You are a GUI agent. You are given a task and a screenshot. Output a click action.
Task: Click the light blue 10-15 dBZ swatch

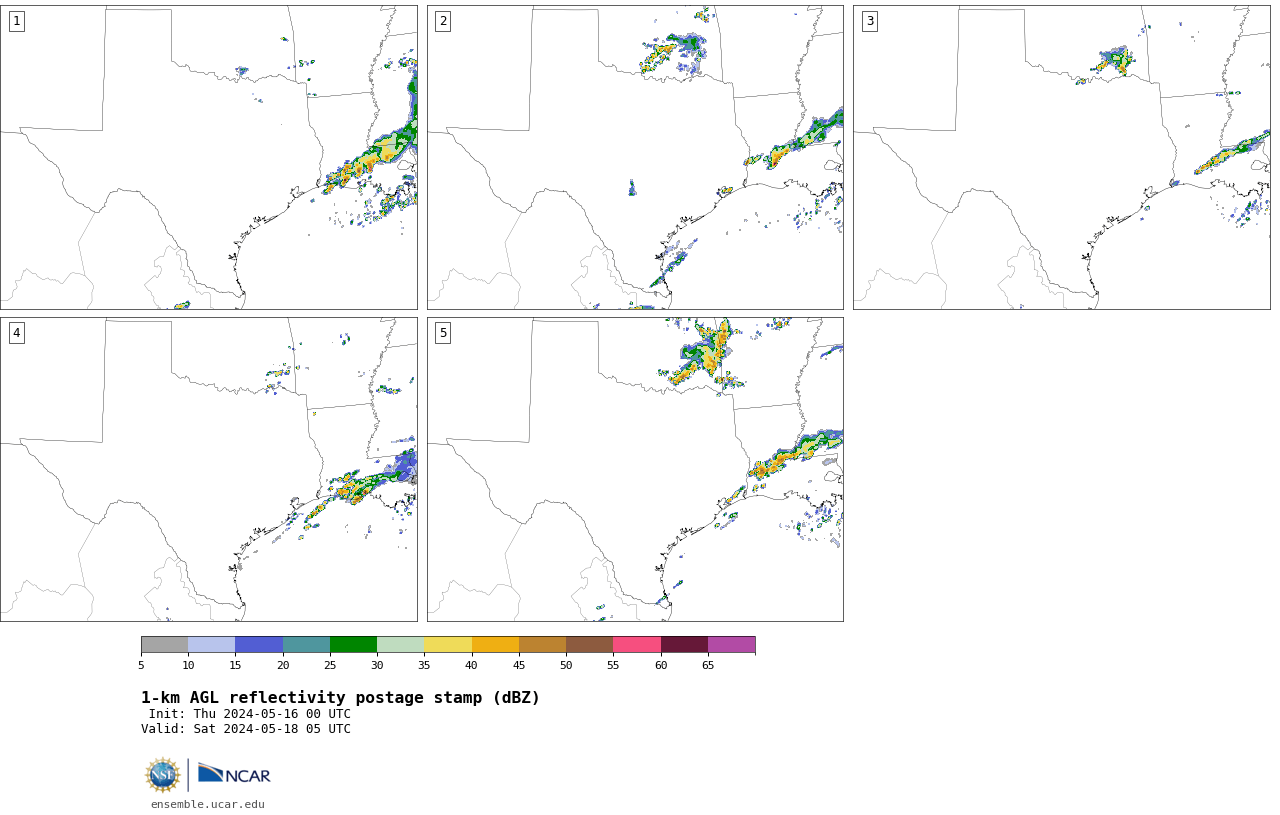tap(211, 644)
